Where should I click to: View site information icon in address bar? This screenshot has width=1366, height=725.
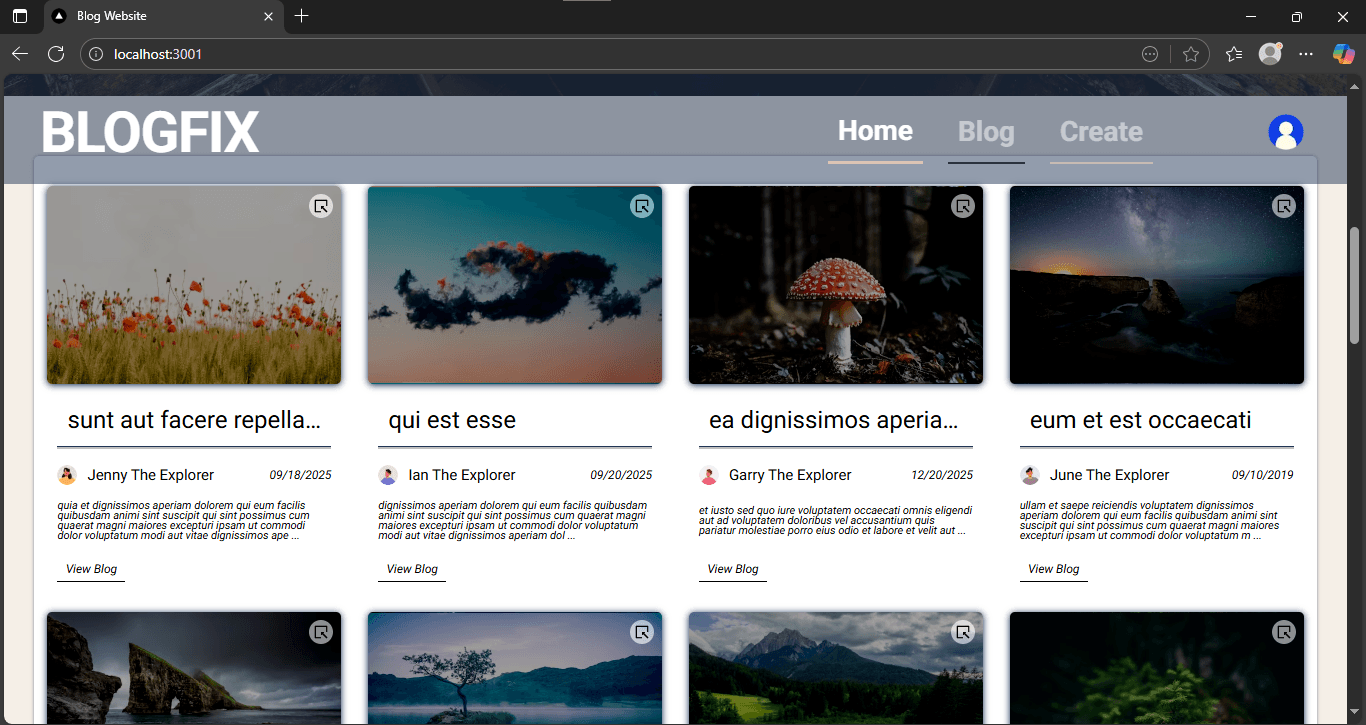[96, 54]
